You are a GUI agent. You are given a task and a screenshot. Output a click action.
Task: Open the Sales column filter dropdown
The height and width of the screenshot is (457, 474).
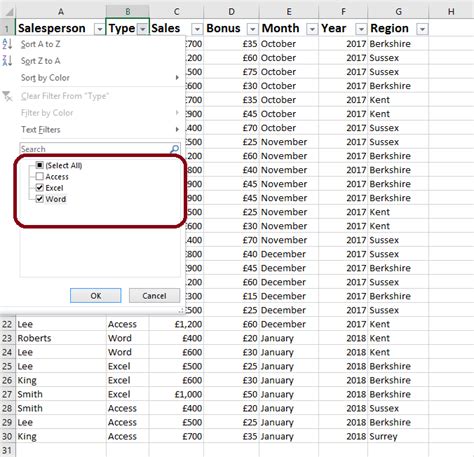click(x=197, y=29)
